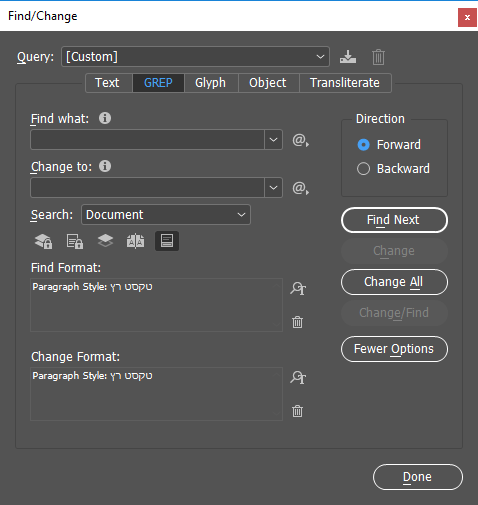This screenshot has width=478, height=505.
Task: Toggle Include Footnotes icon
Action: pos(167,241)
